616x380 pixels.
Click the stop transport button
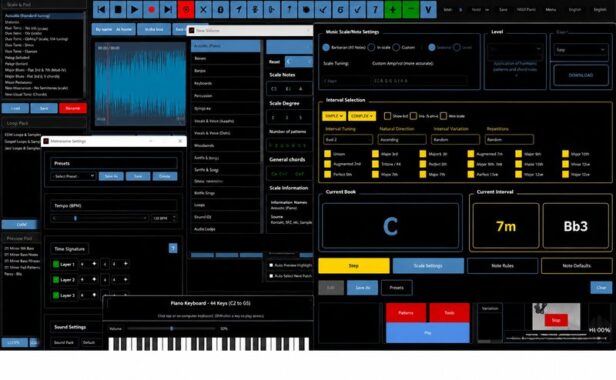click(x=118, y=9)
